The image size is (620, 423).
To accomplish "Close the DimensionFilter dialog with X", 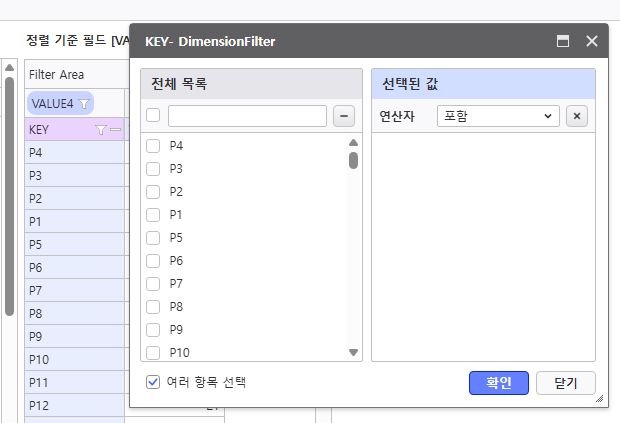I will tap(591, 41).
